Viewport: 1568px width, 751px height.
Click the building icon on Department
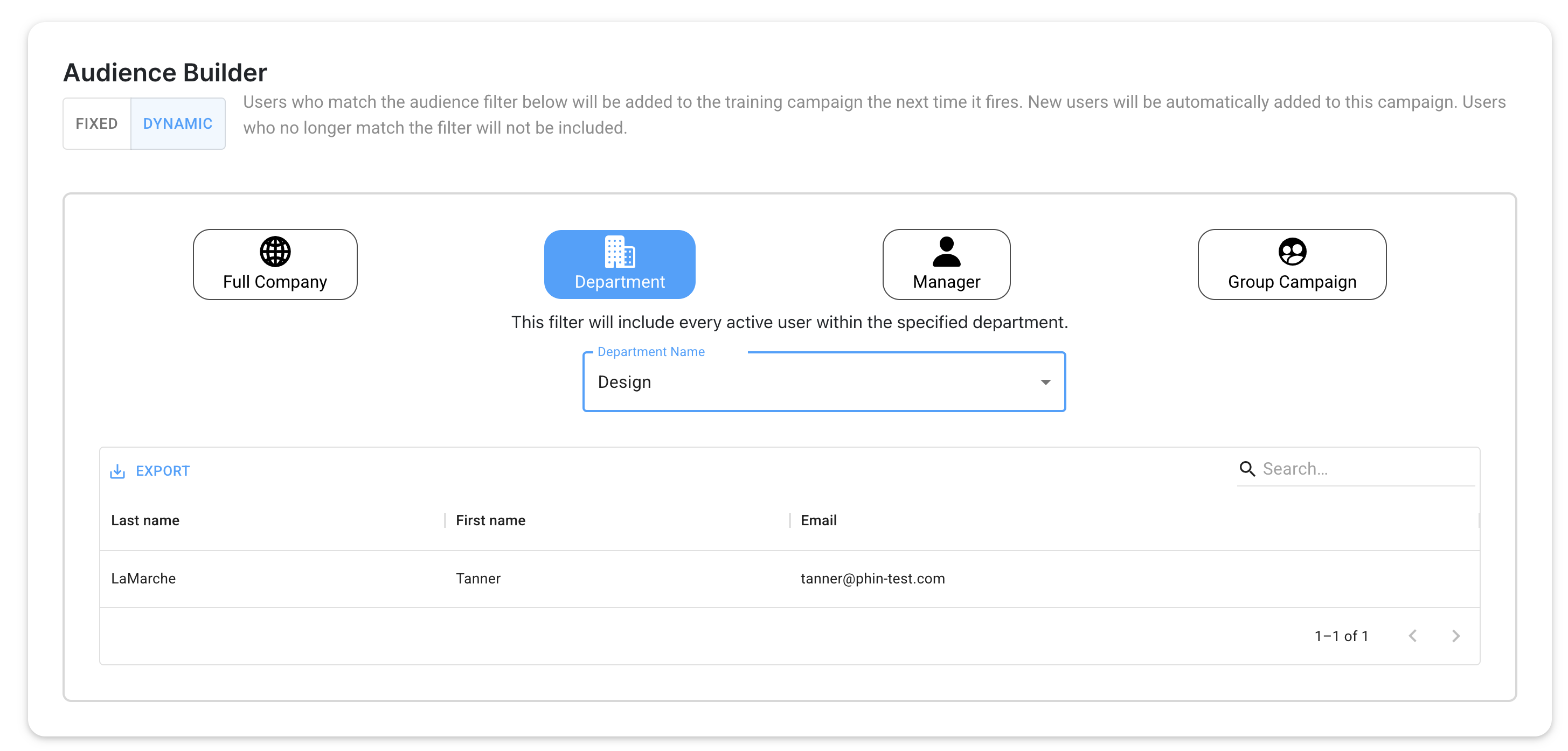620,252
